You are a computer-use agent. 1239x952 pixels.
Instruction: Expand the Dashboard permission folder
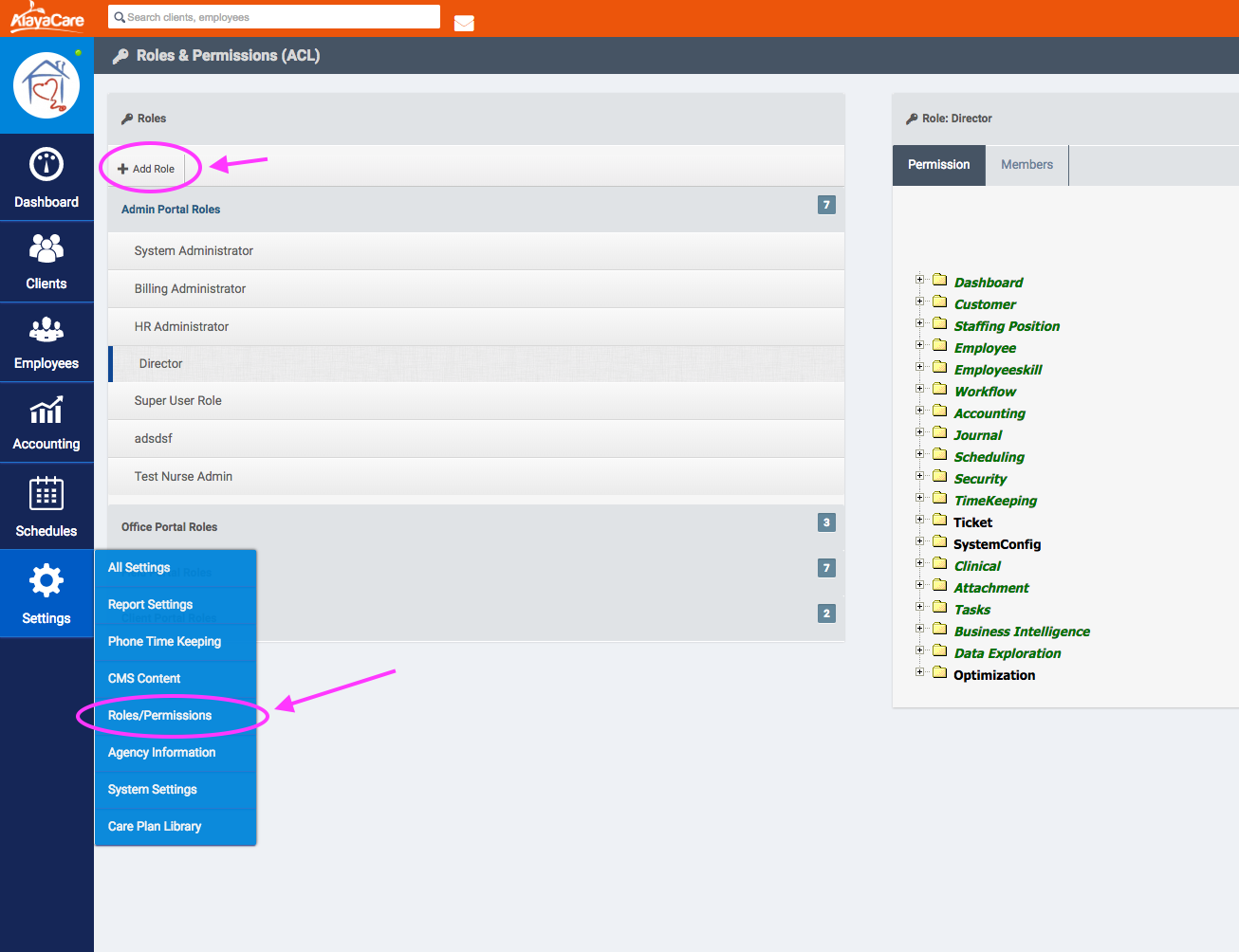click(919, 280)
